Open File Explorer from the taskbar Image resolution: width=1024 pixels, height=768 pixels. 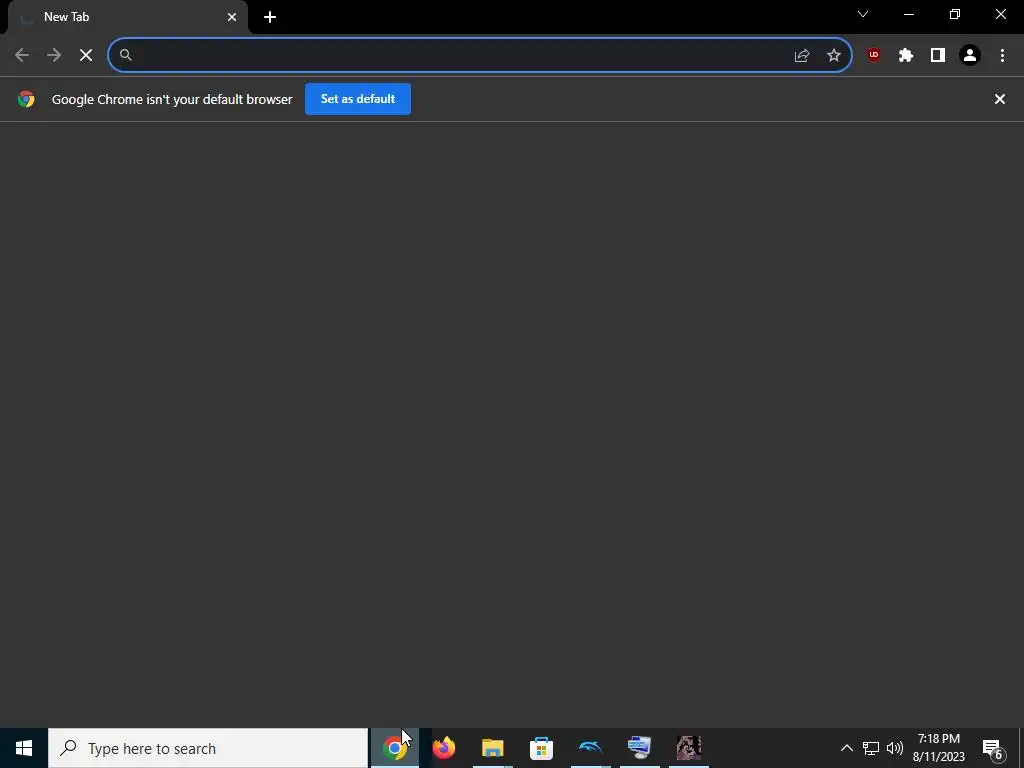point(492,748)
